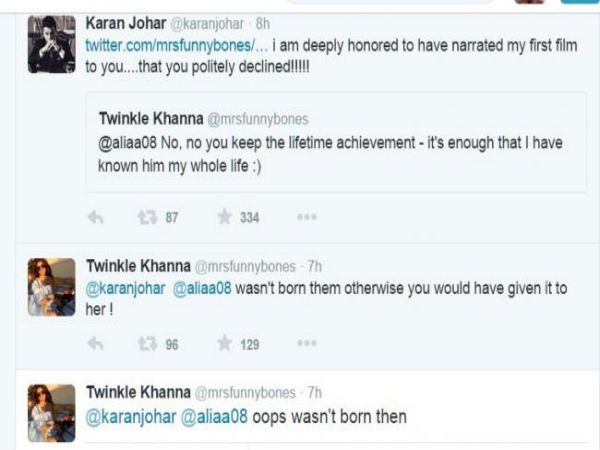Screen dimensions: 600x450
Task: Favorite the tweet with 129 stars
Action: click(x=226, y=343)
